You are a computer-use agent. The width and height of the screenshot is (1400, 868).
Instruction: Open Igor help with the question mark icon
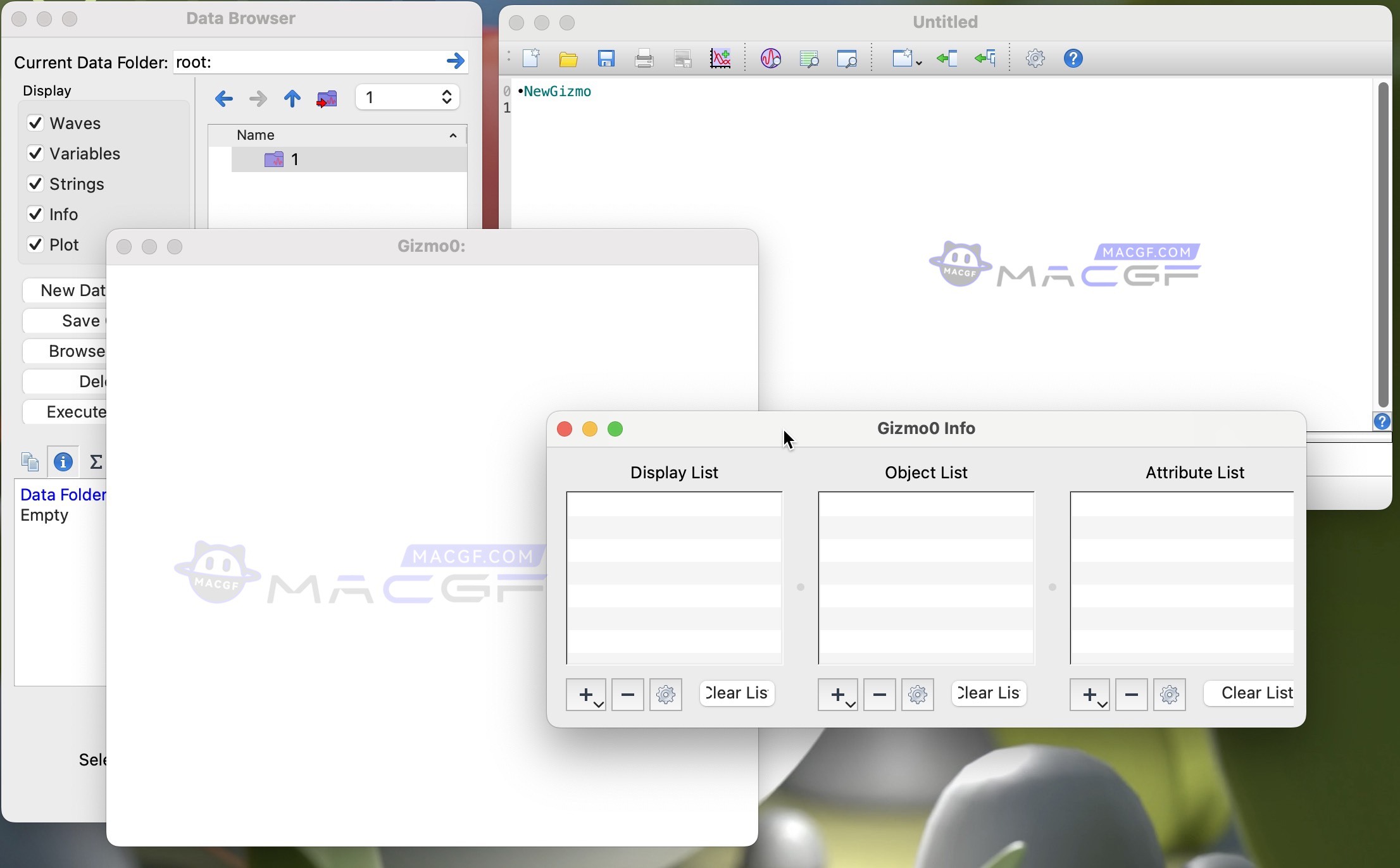[x=1073, y=58]
